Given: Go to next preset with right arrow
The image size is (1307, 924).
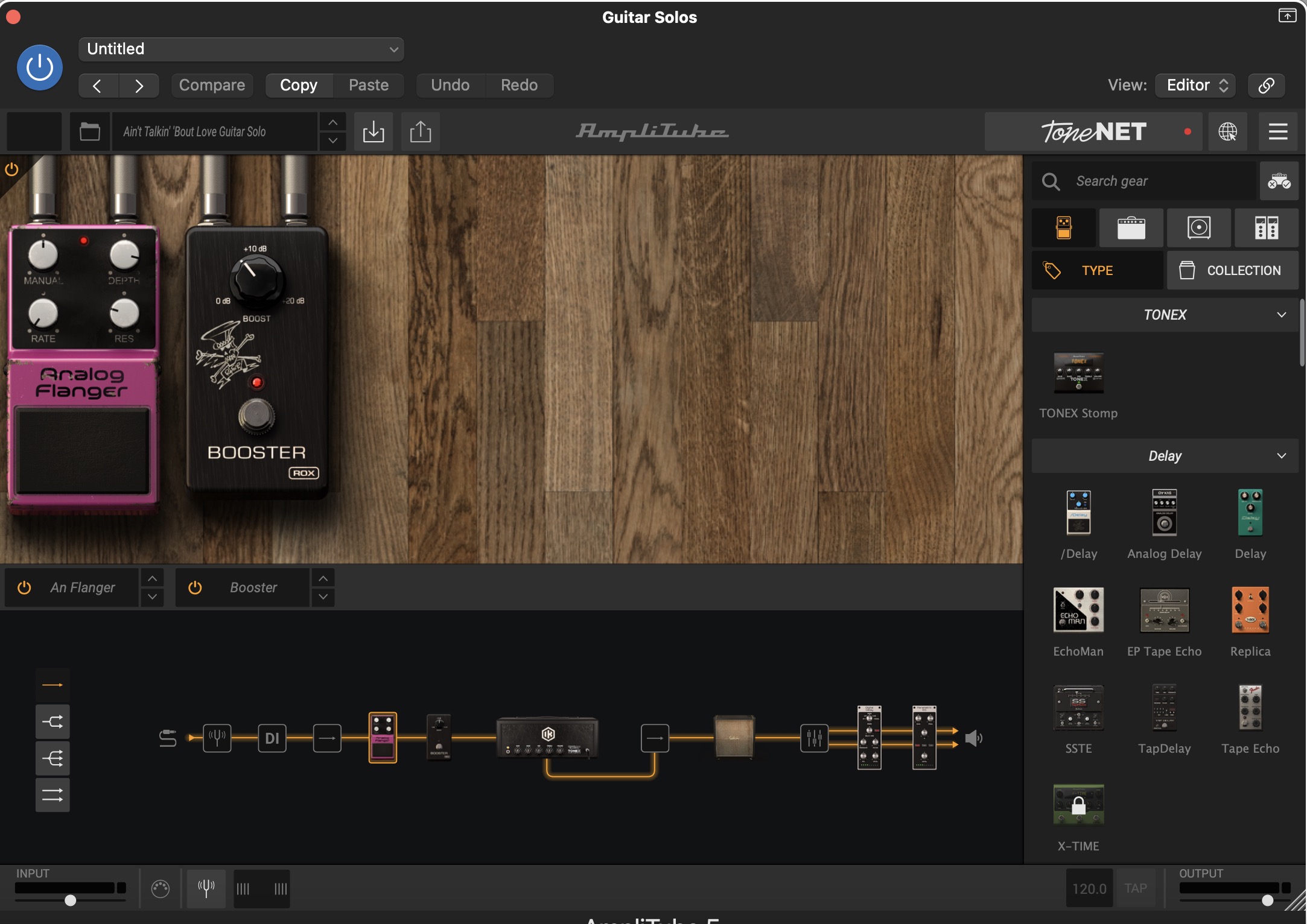Looking at the screenshot, I should click(139, 85).
